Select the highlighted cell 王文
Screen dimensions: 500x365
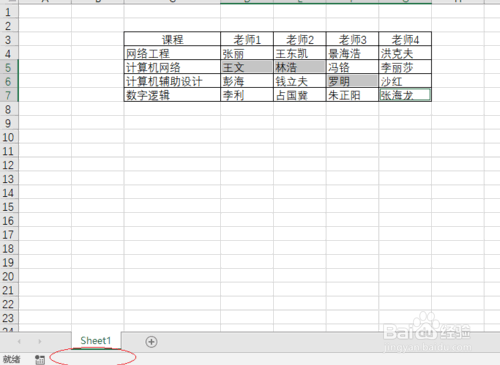point(247,67)
